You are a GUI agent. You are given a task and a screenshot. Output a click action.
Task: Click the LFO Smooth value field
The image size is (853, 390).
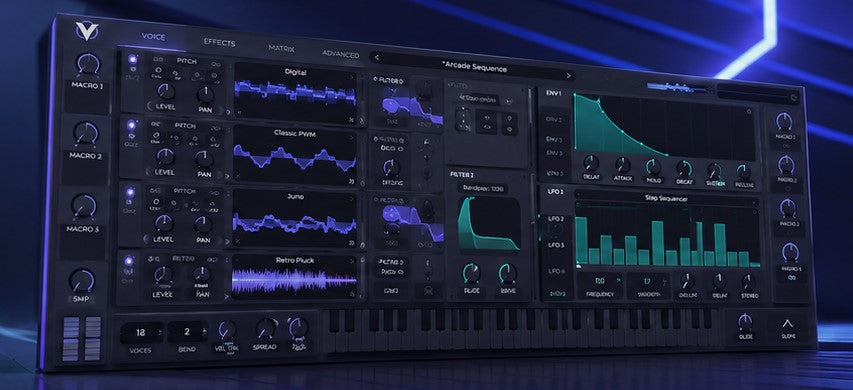648,281
